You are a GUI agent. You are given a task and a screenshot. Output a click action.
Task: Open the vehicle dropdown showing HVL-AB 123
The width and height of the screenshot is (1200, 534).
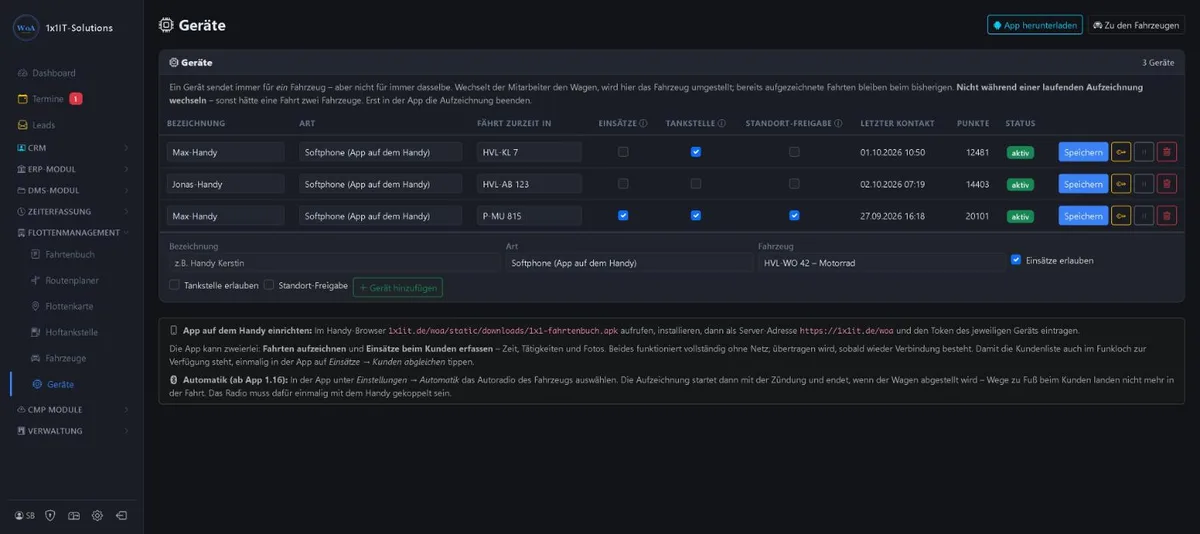click(529, 184)
